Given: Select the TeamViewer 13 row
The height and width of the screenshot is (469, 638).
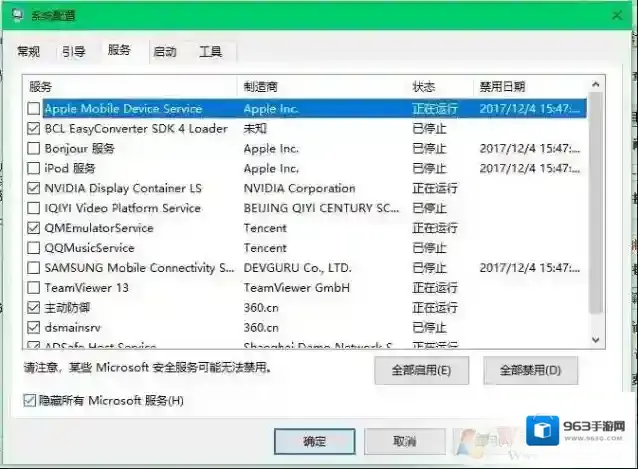Looking at the screenshot, I should click(x=305, y=288).
